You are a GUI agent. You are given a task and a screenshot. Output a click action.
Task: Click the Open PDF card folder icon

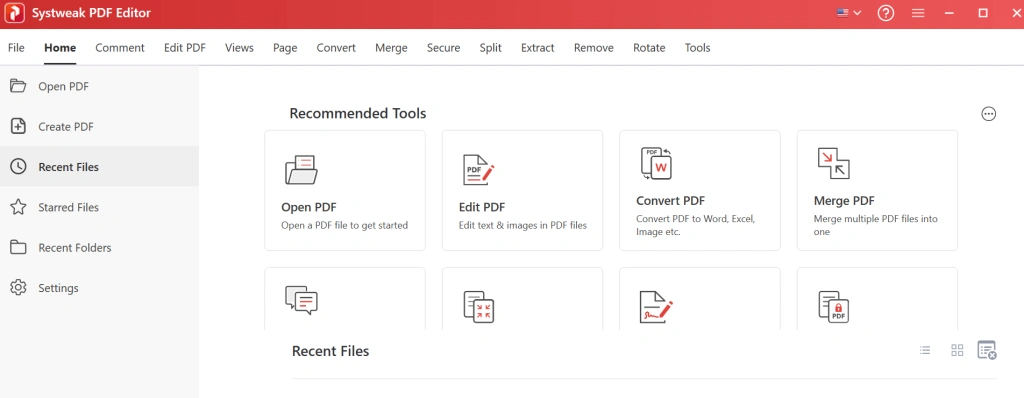pyautogui.click(x=301, y=169)
